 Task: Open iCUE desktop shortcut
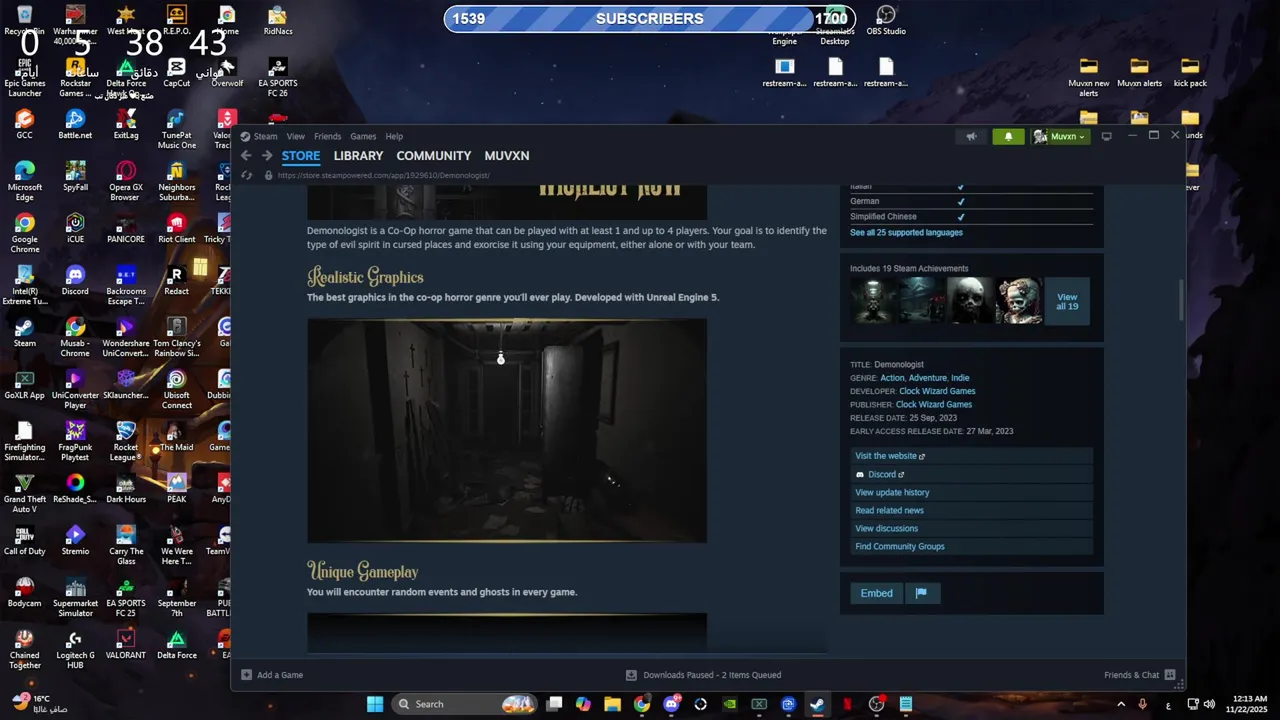(x=75, y=228)
